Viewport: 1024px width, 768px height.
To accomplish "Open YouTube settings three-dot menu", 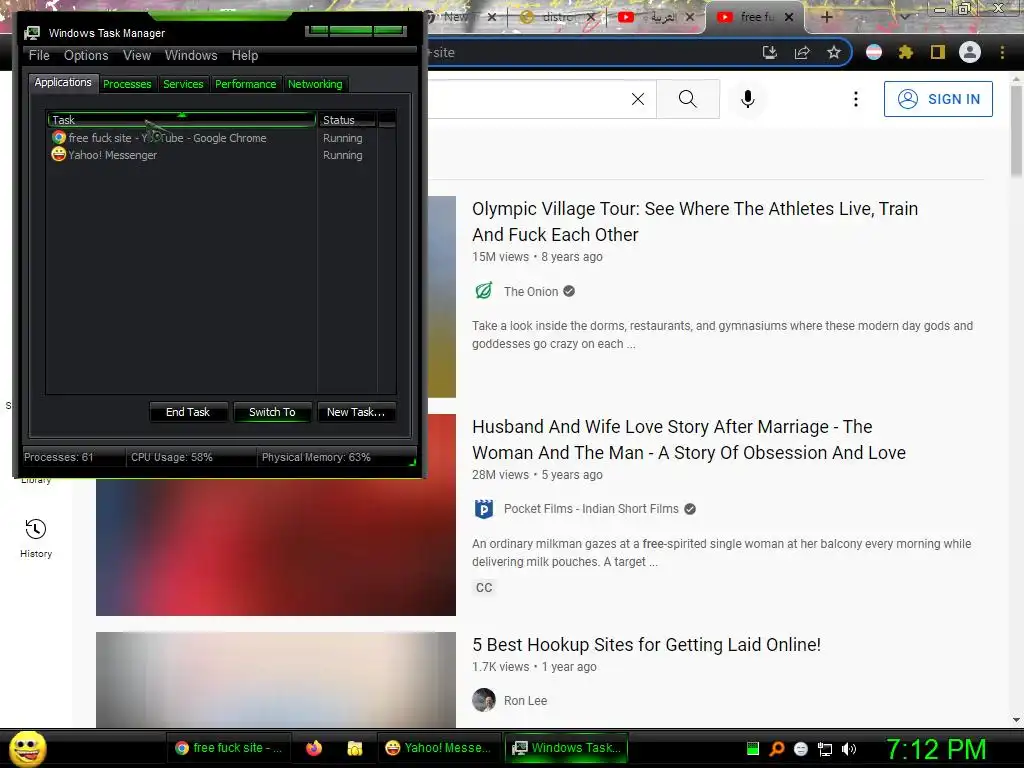I will pyautogui.click(x=856, y=99).
